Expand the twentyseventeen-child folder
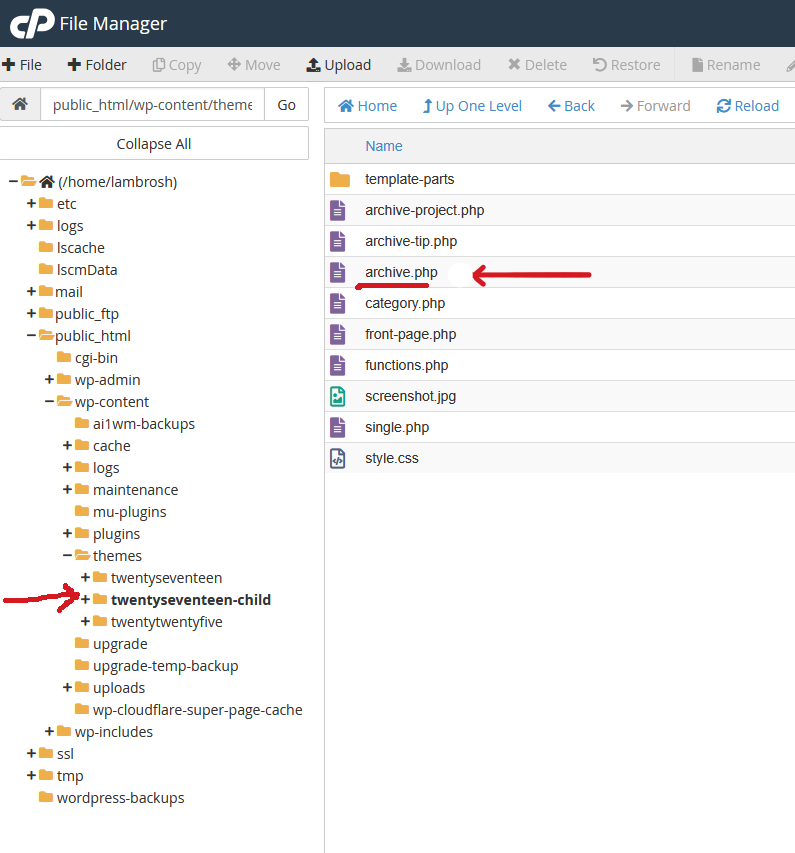795x853 pixels. click(86, 600)
